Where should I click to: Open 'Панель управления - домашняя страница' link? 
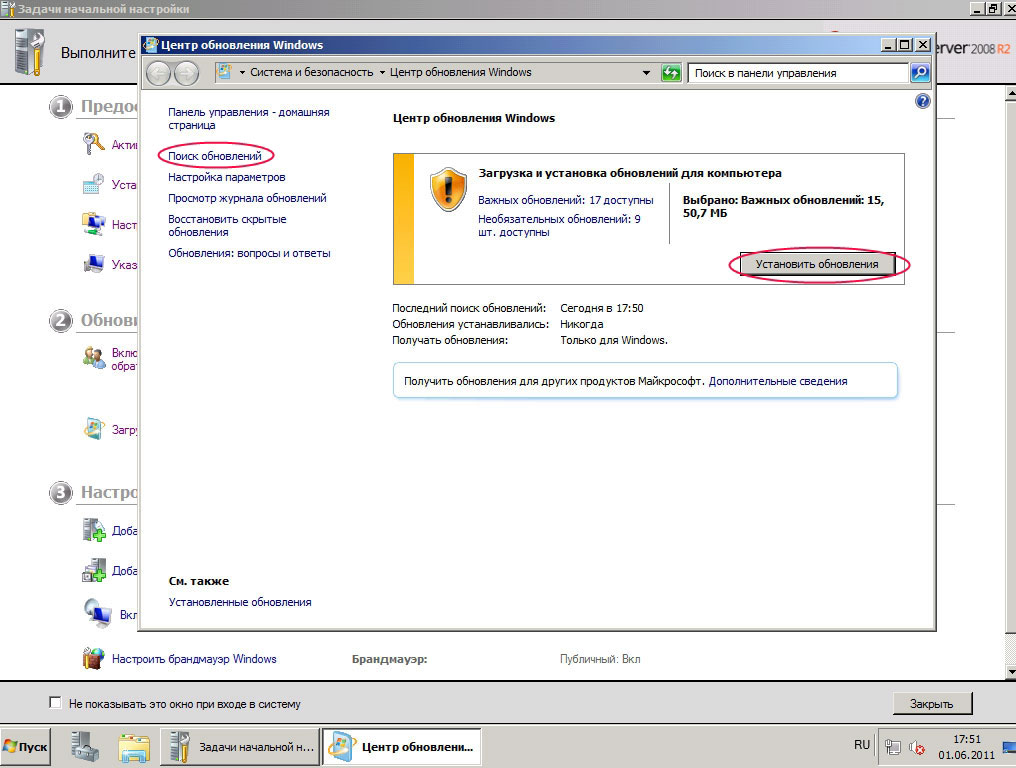tap(249, 118)
